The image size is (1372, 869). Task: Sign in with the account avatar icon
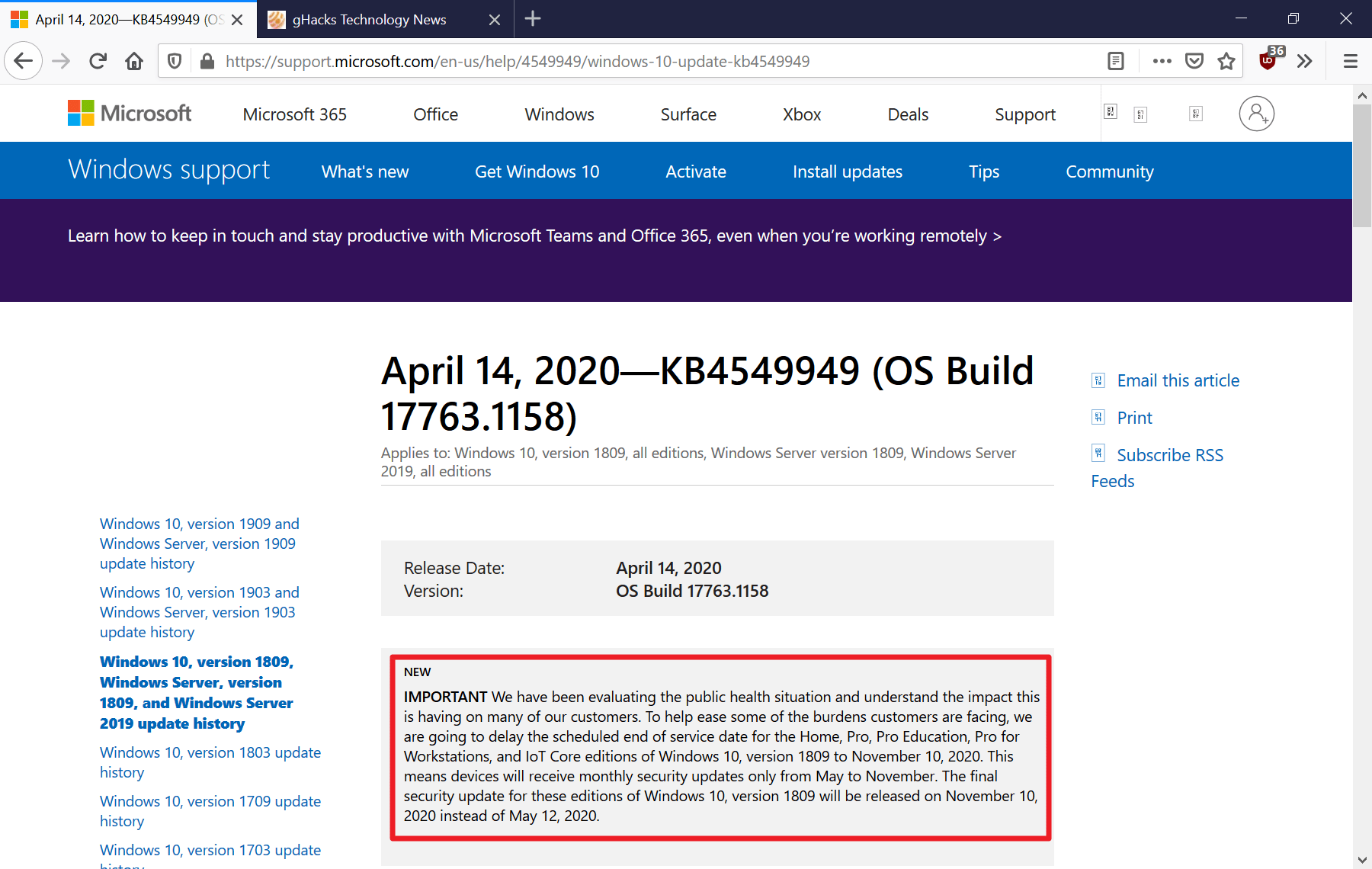[1256, 114]
